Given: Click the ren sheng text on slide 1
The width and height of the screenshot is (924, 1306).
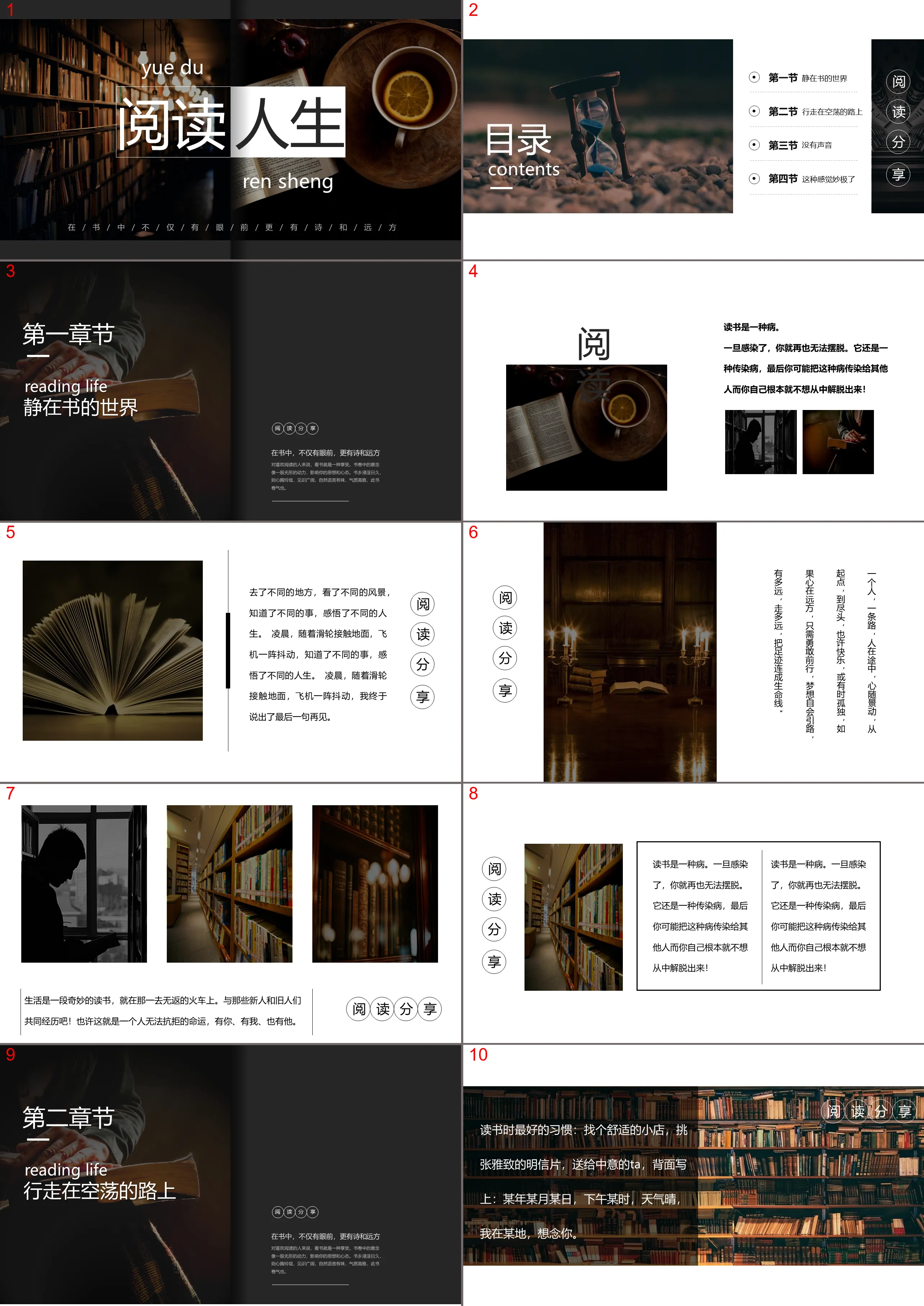Looking at the screenshot, I should (x=288, y=182).
